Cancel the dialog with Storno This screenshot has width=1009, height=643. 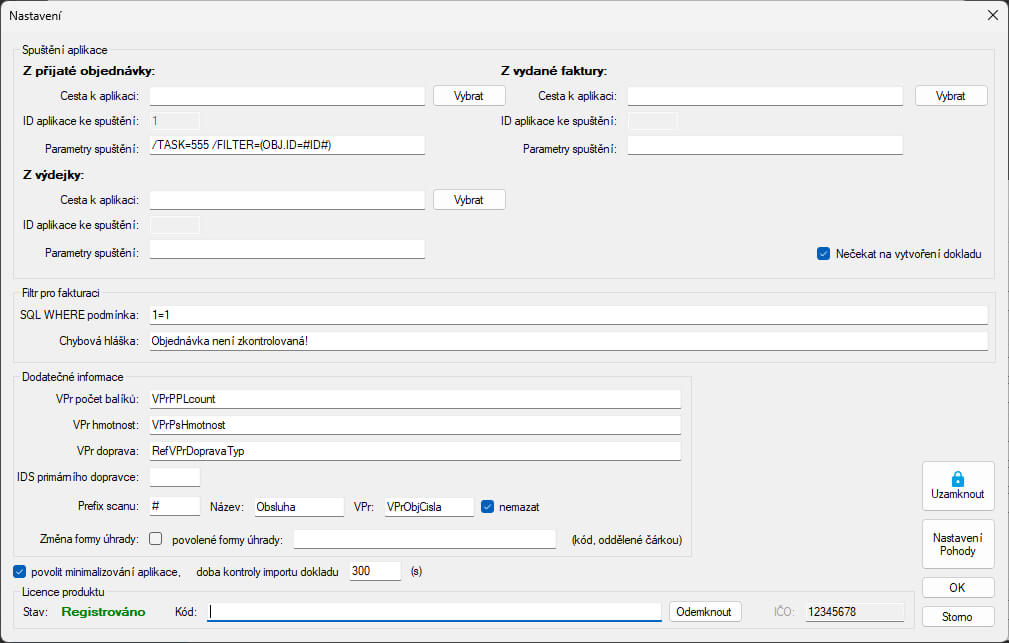point(957,615)
